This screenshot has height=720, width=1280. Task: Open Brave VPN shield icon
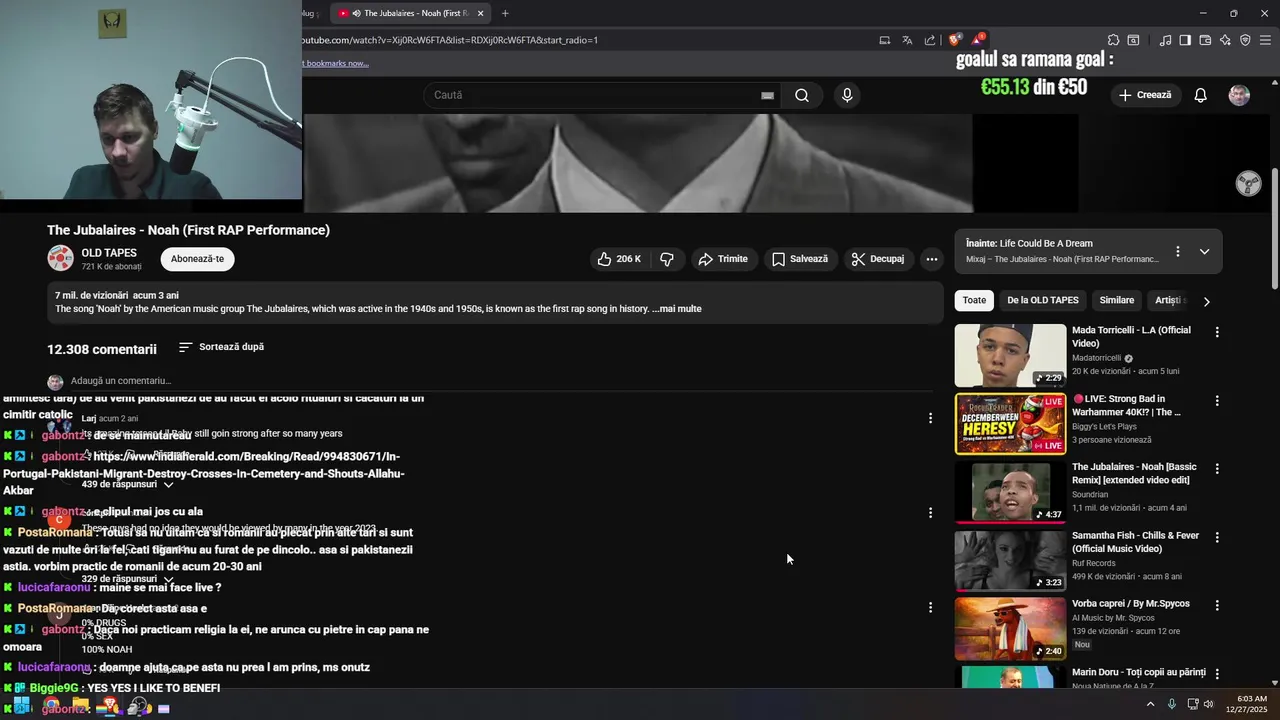1245,40
